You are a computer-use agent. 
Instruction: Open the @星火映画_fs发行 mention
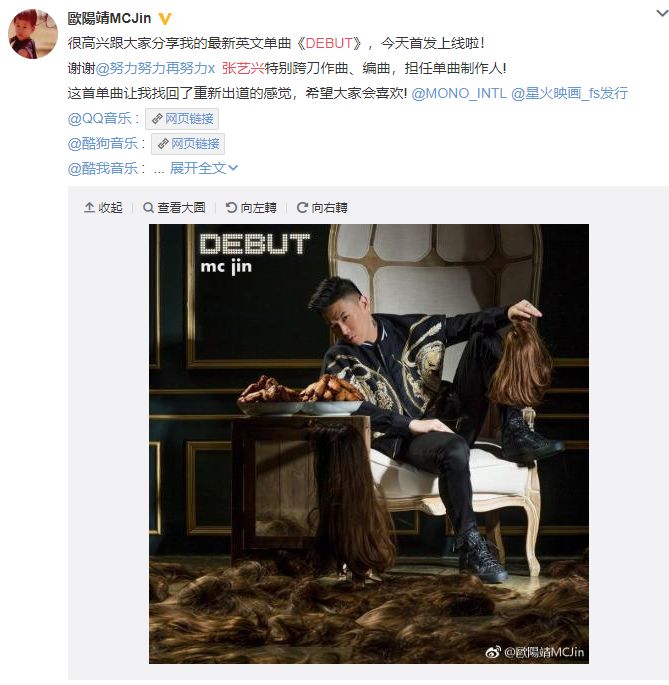click(569, 93)
